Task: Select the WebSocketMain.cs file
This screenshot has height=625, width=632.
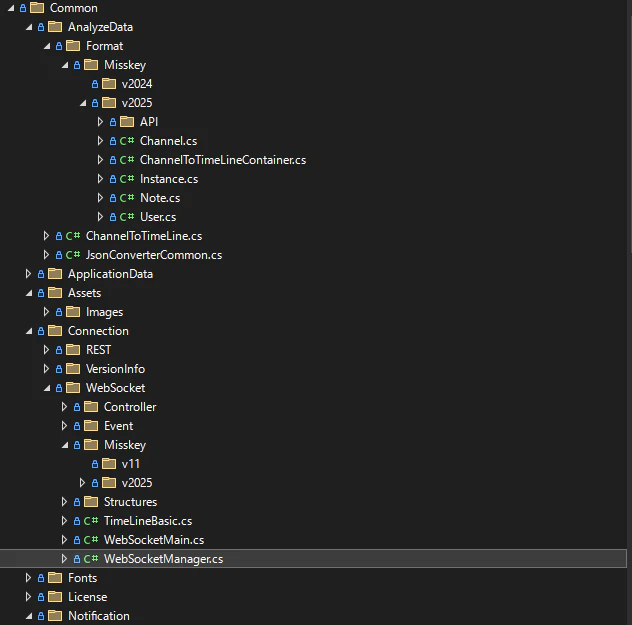Action: pyautogui.click(x=154, y=540)
